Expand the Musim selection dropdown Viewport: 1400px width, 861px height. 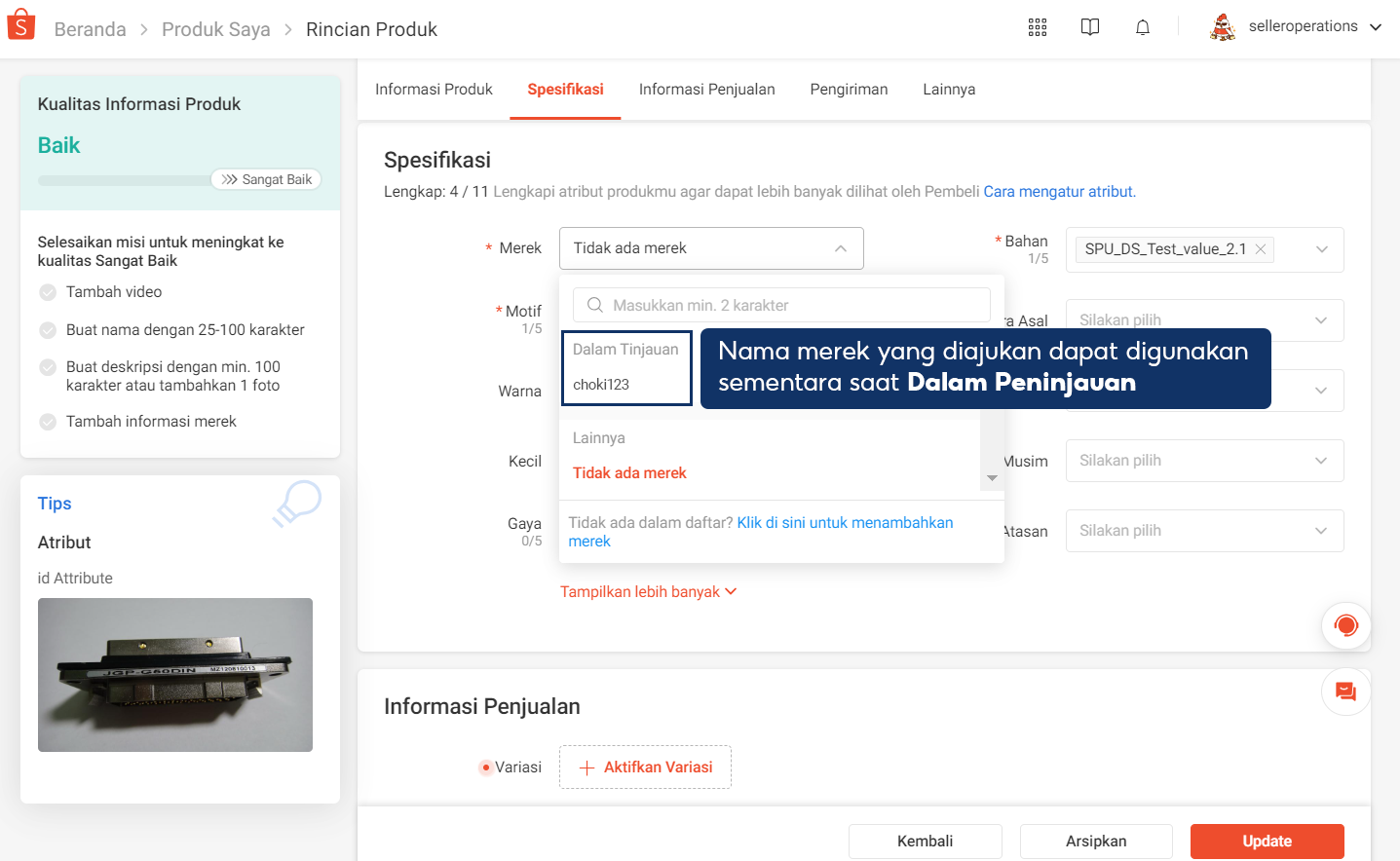point(1204,460)
